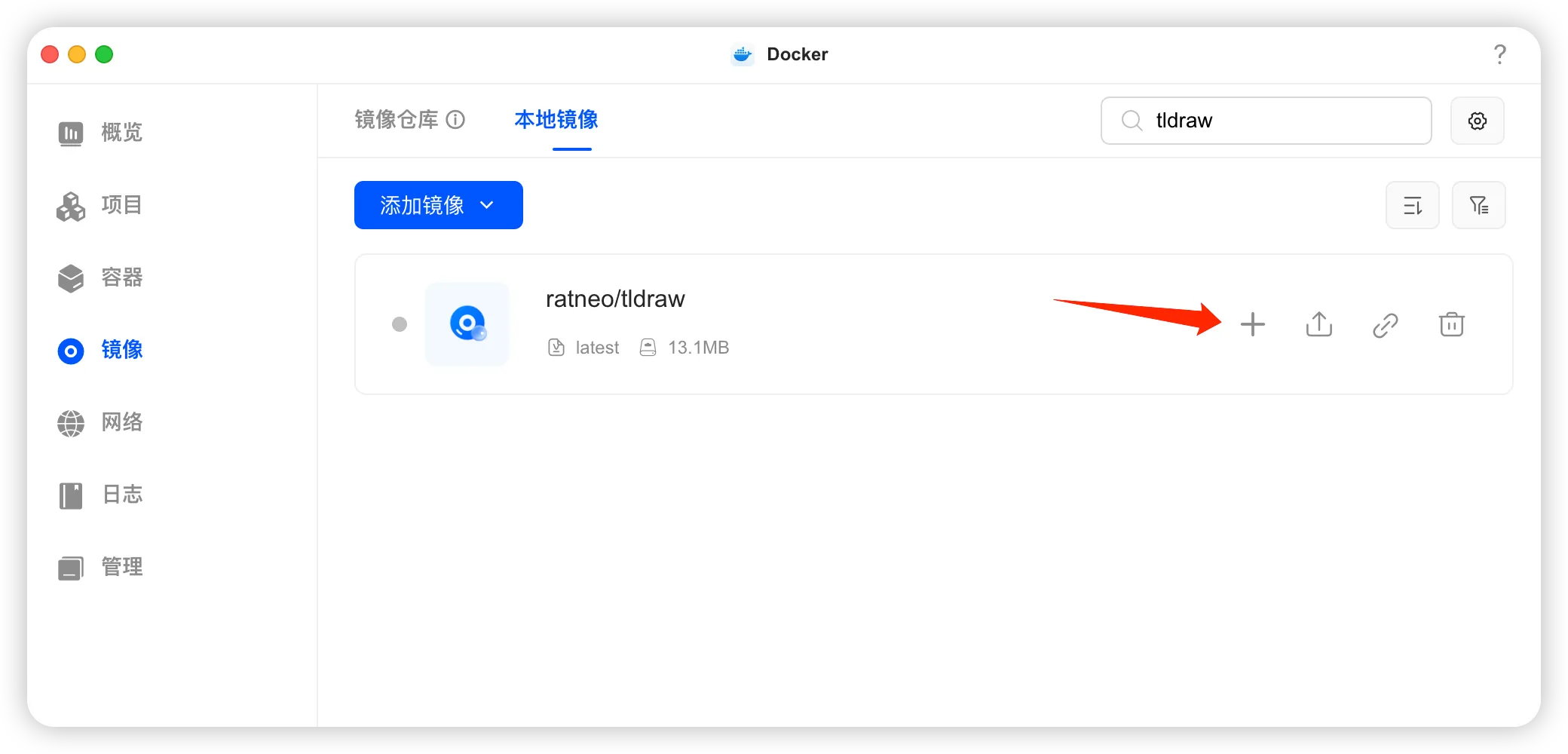Maximize the Docker window
Image resolution: width=1568 pixels, height=754 pixels.
click(x=104, y=54)
